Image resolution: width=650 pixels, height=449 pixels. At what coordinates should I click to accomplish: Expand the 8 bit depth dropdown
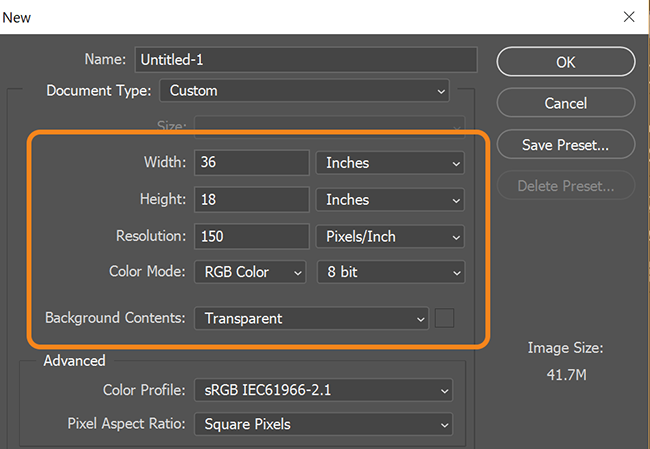point(391,272)
